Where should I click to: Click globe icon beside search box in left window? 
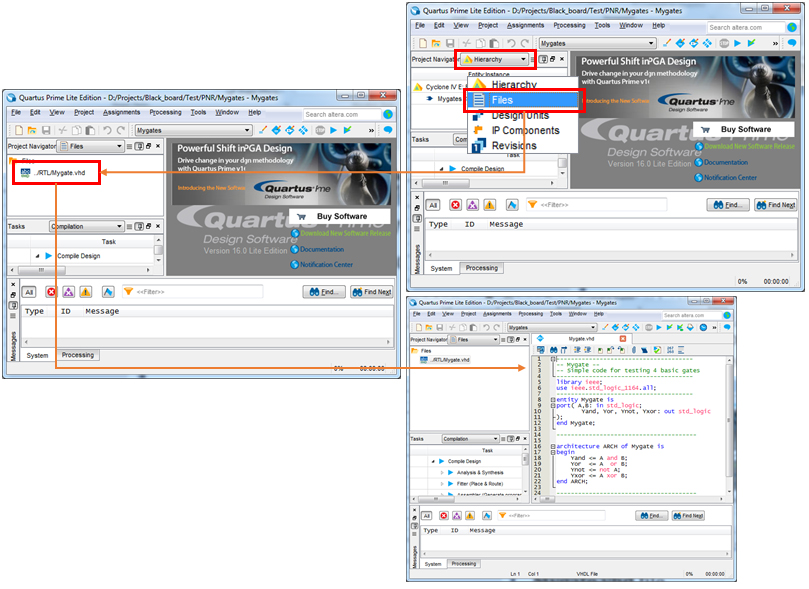(388, 114)
